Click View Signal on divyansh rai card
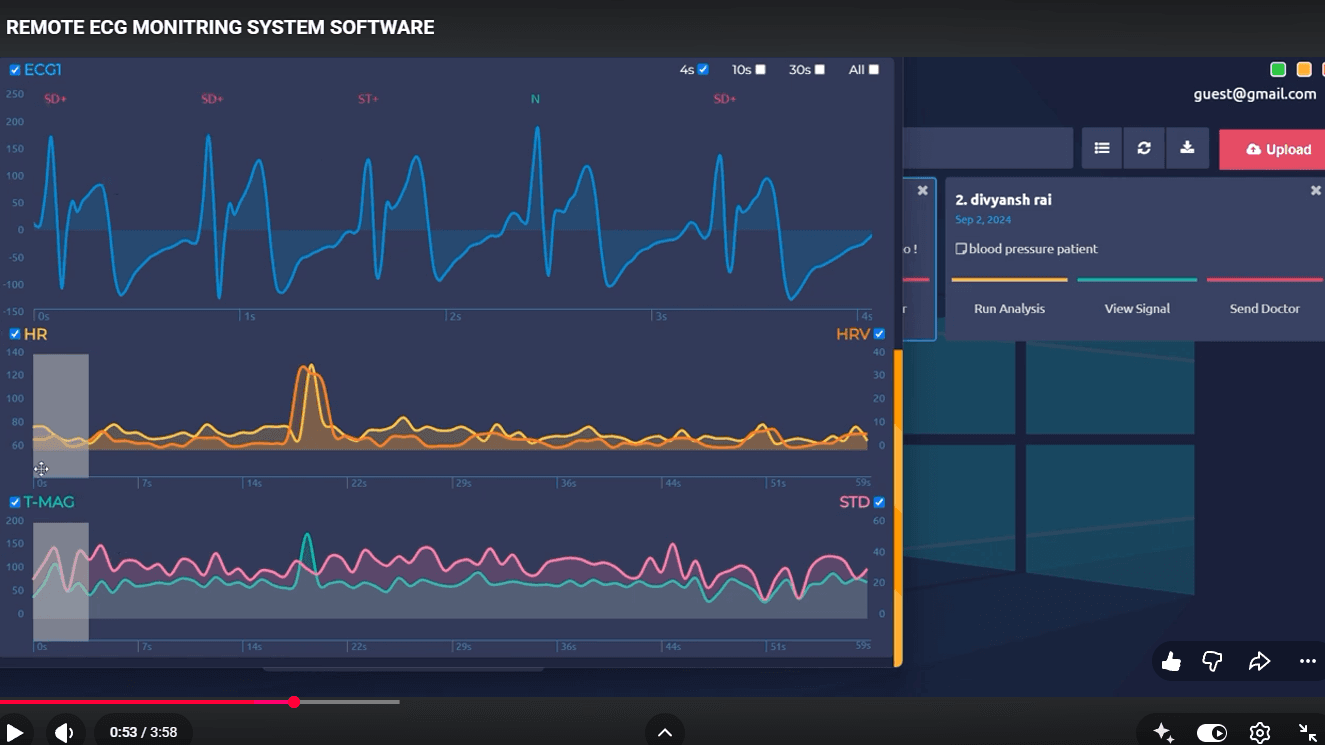This screenshot has height=745, width=1325. pos(1137,308)
